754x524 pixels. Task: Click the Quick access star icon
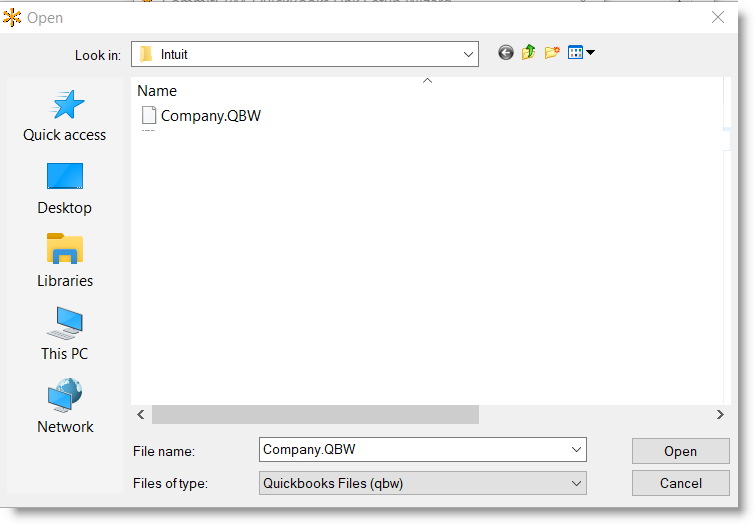66,105
